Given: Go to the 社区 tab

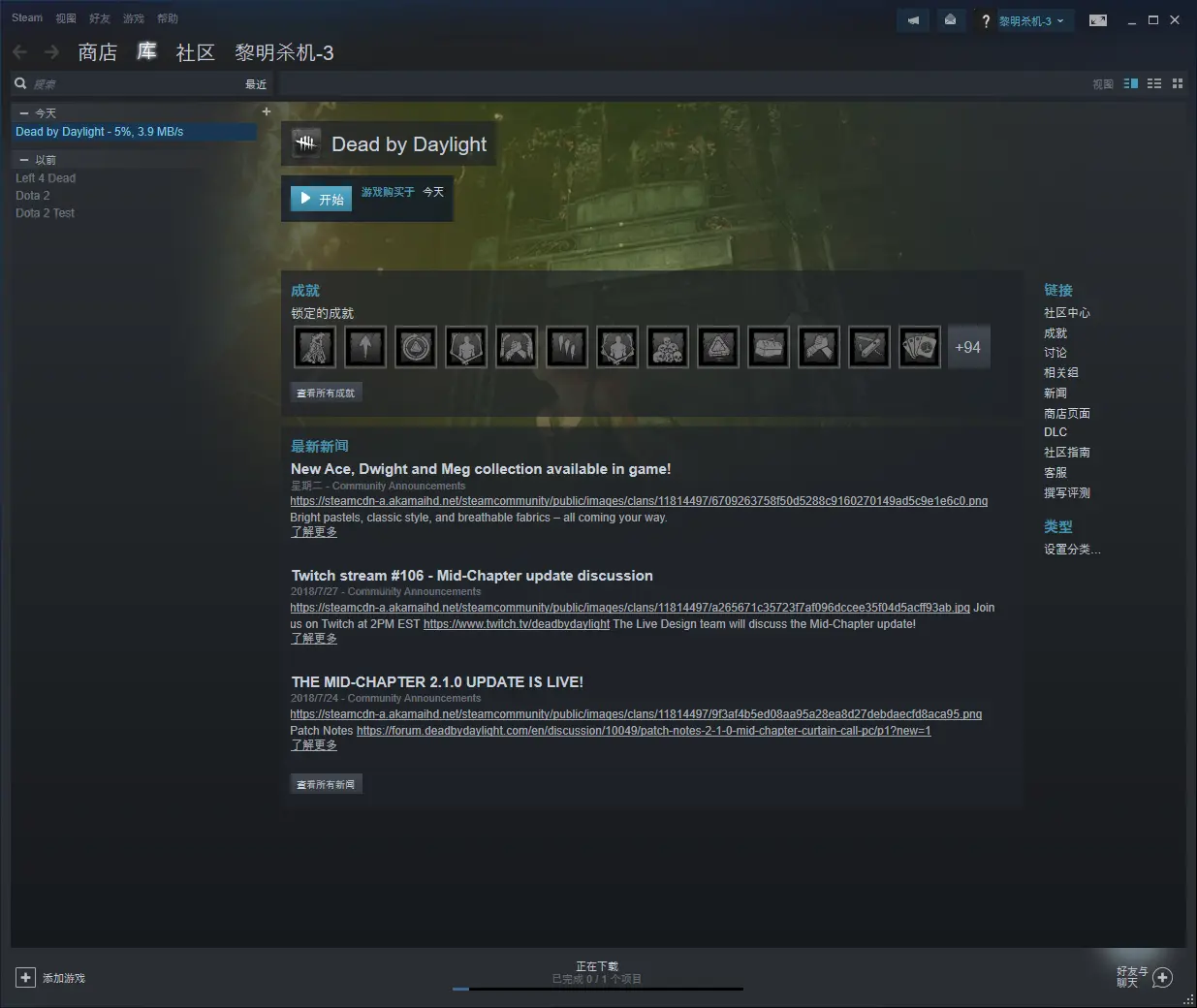Looking at the screenshot, I should pyautogui.click(x=195, y=52).
